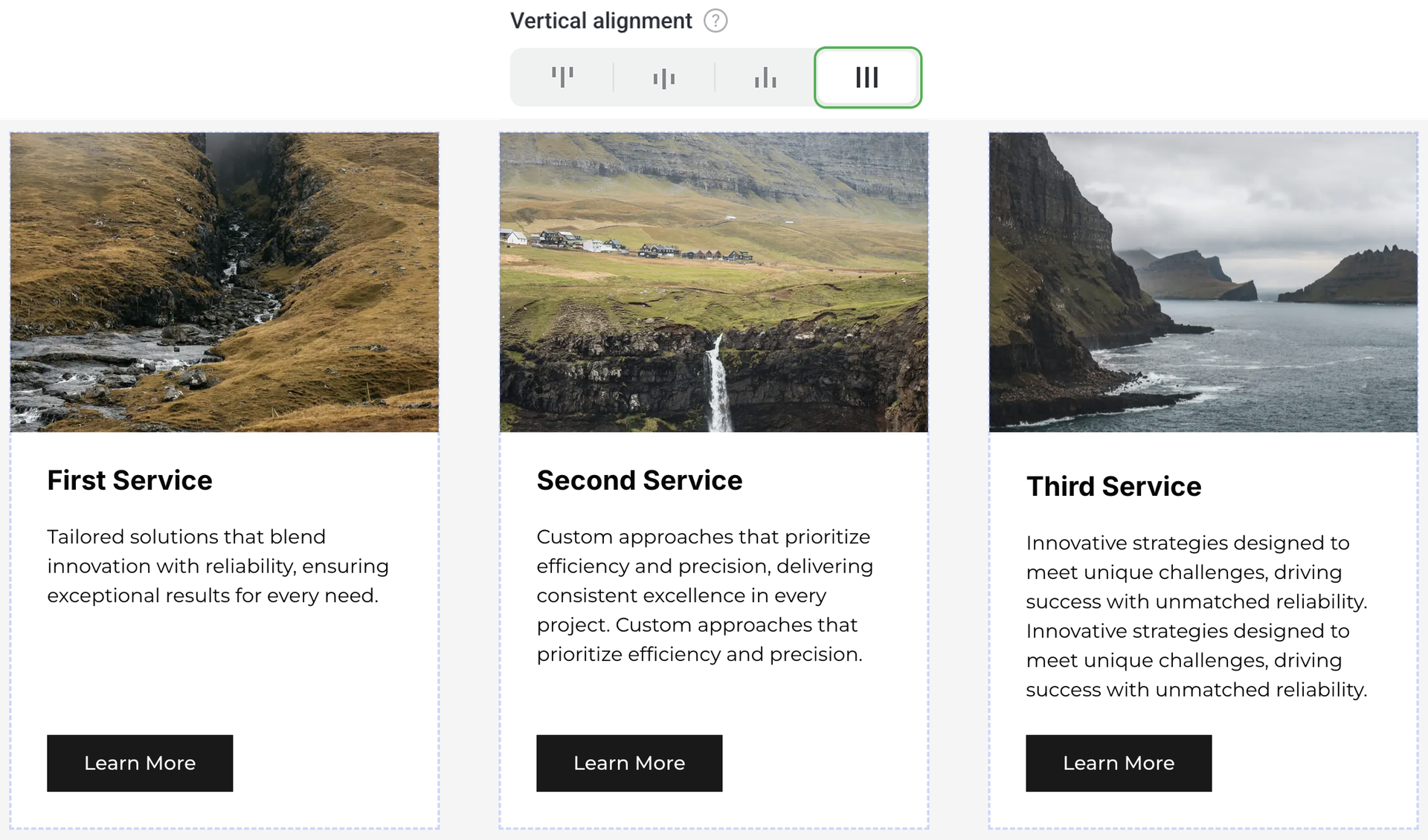Click the Third Service heading
Viewport: 1428px width, 840px height.
[x=1113, y=486]
